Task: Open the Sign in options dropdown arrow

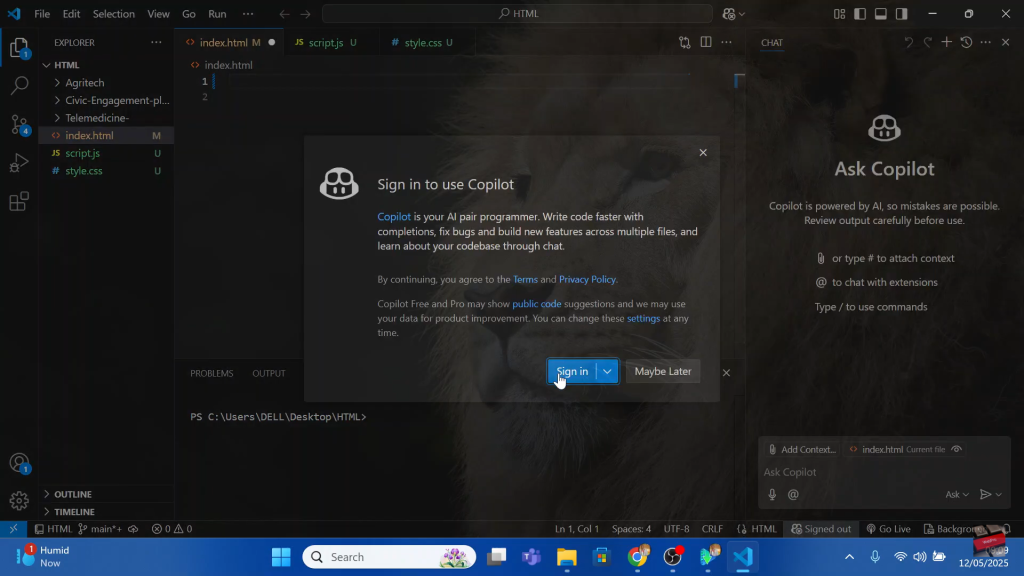Action: tap(607, 372)
